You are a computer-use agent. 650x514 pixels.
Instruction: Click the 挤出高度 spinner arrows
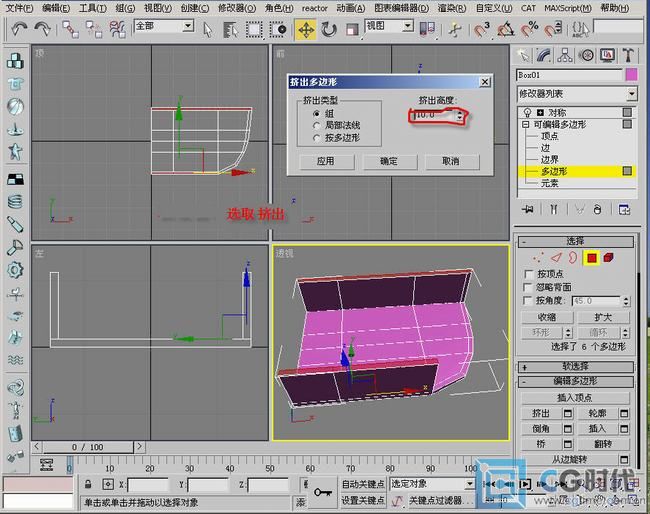(x=459, y=116)
